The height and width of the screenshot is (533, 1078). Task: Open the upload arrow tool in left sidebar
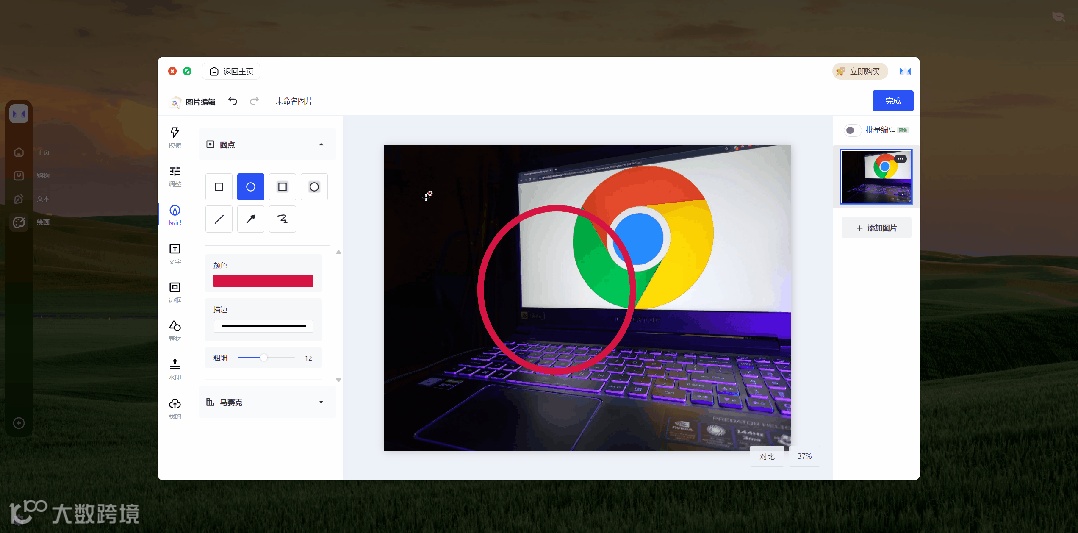(x=175, y=368)
